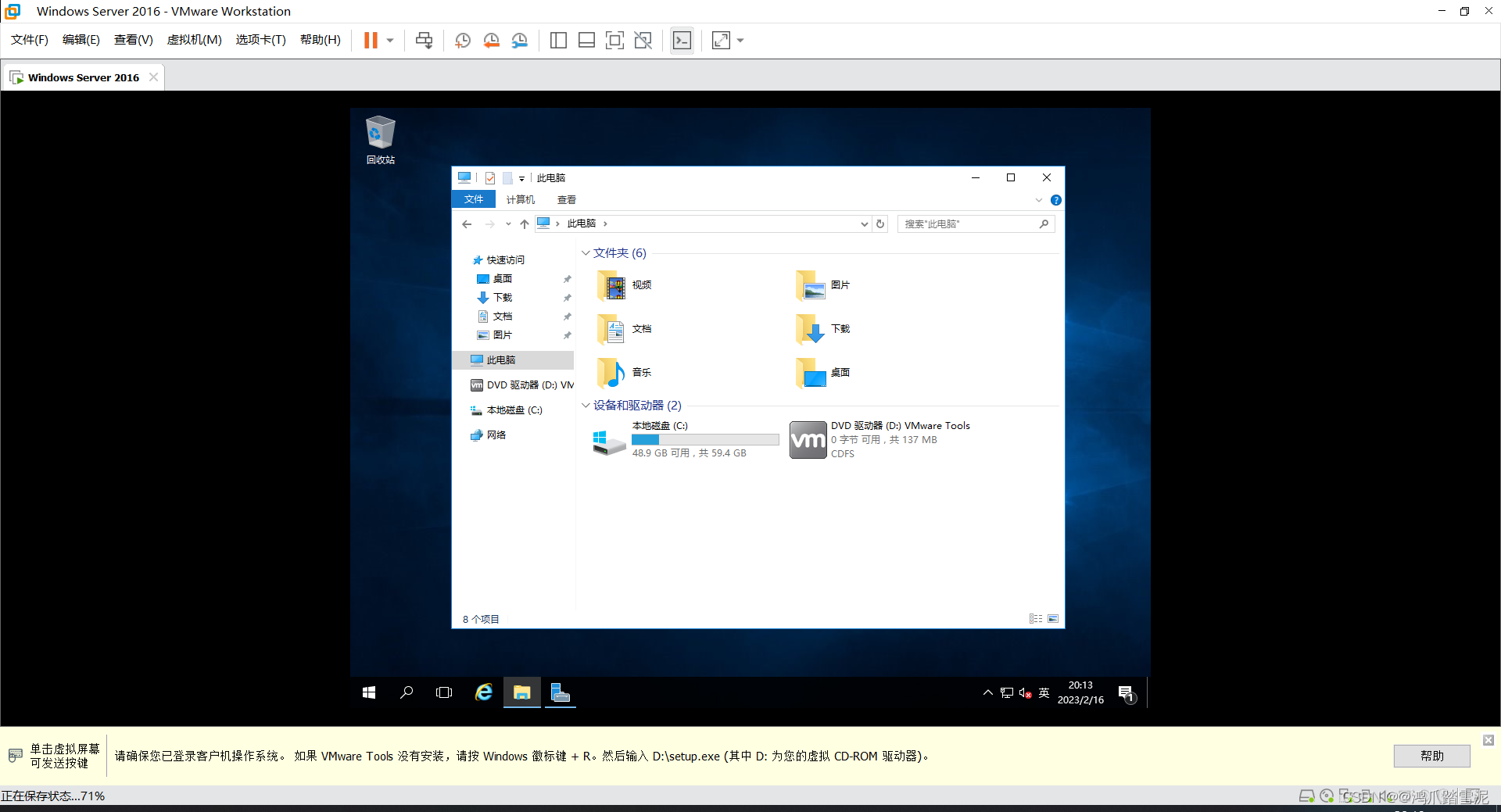Open Server Manager from the taskbar

click(561, 692)
